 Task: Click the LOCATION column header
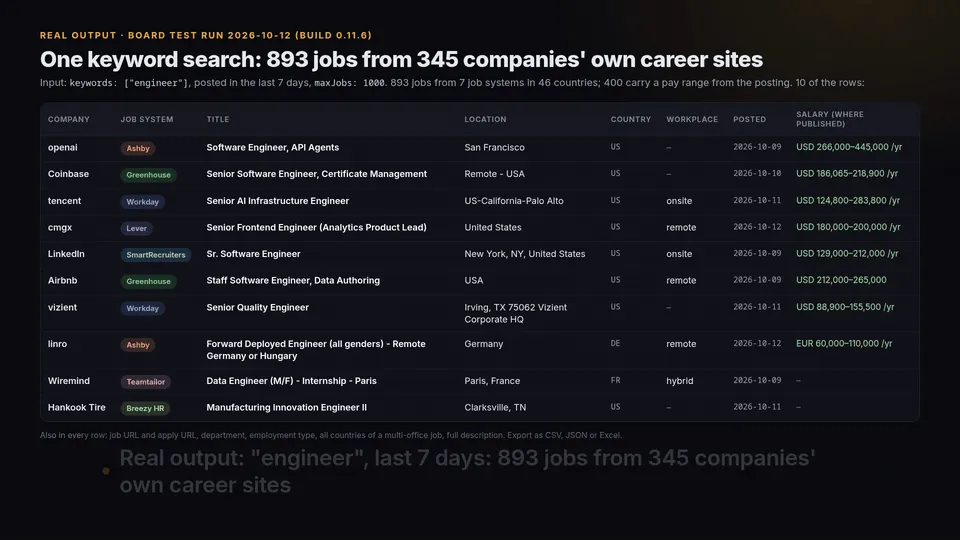pos(485,119)
